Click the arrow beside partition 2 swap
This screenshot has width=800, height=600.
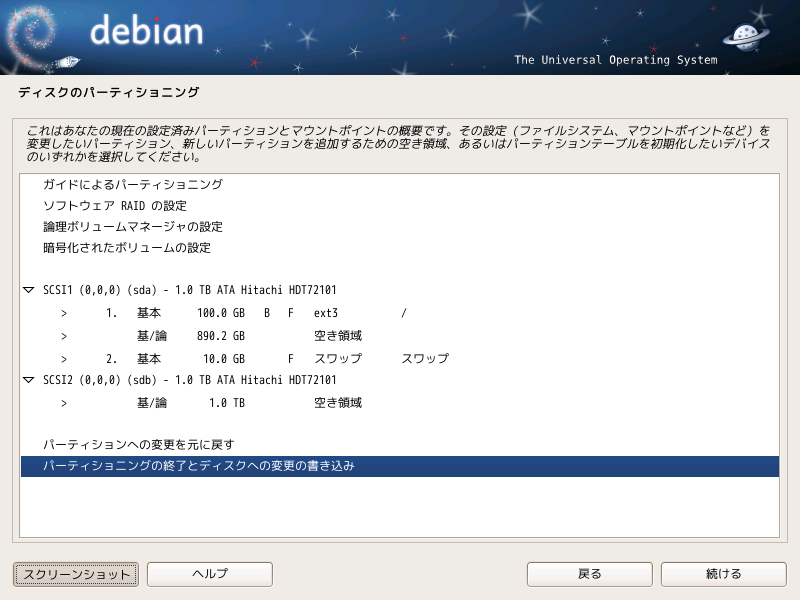tap(64, 359)
